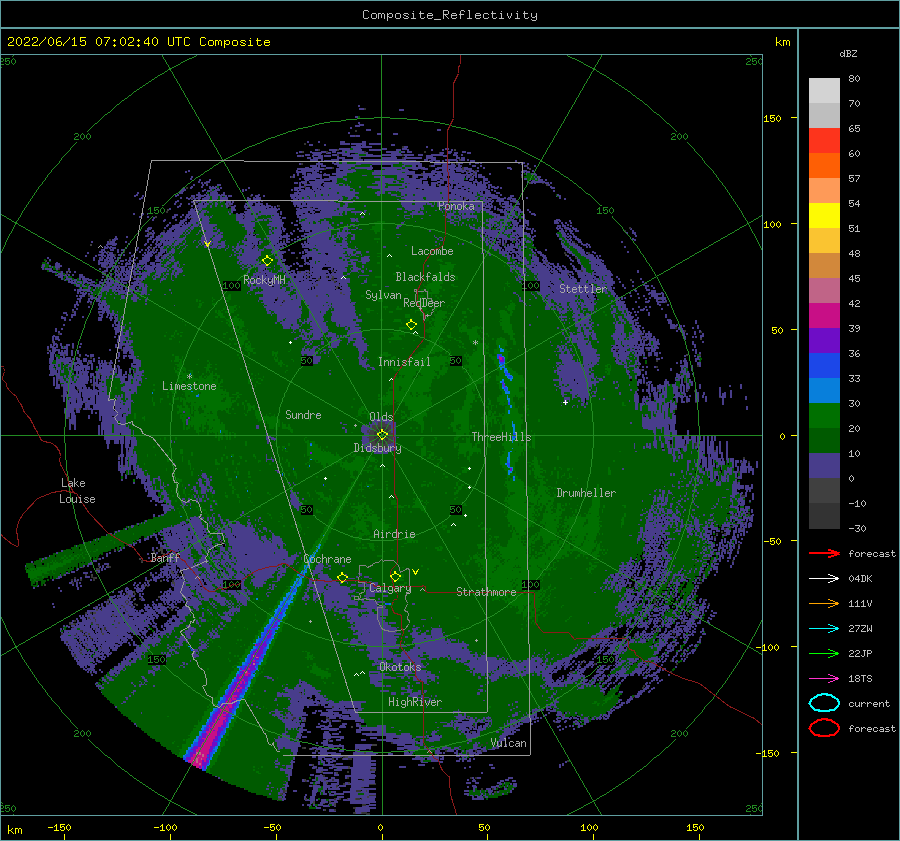Image resolution: width=900 pixels, height=841 pixels.
Task: Click the red forecast arrow in legend
Action: coord(824,553)
